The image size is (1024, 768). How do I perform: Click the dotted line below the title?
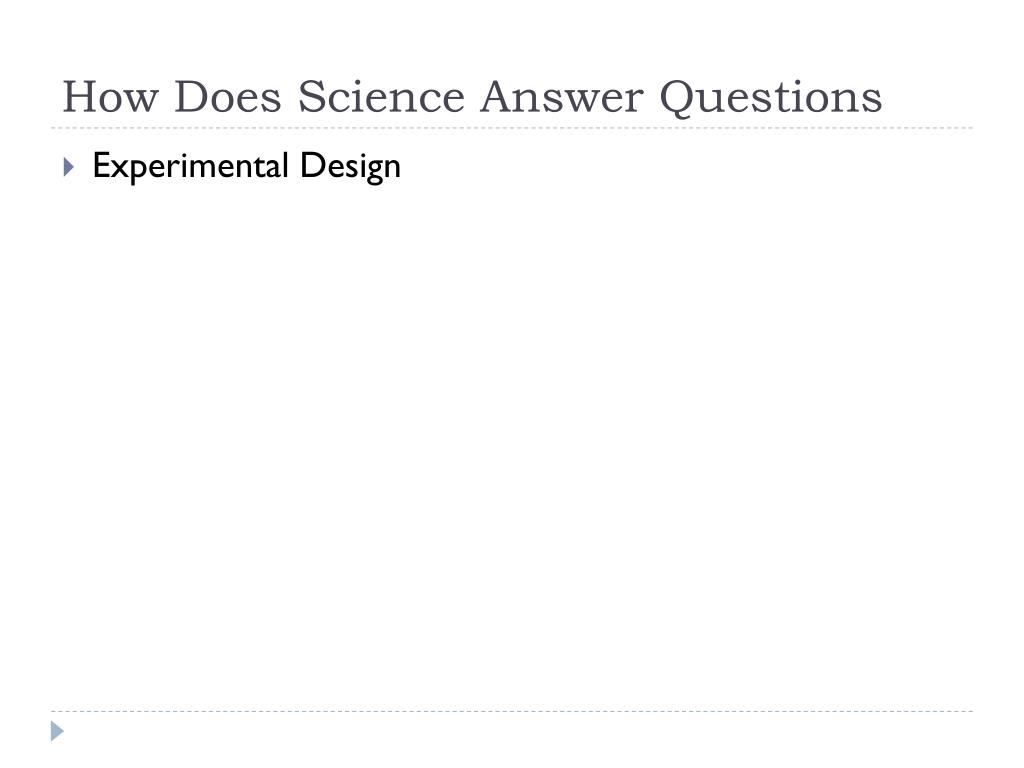(x=512, y=128)
